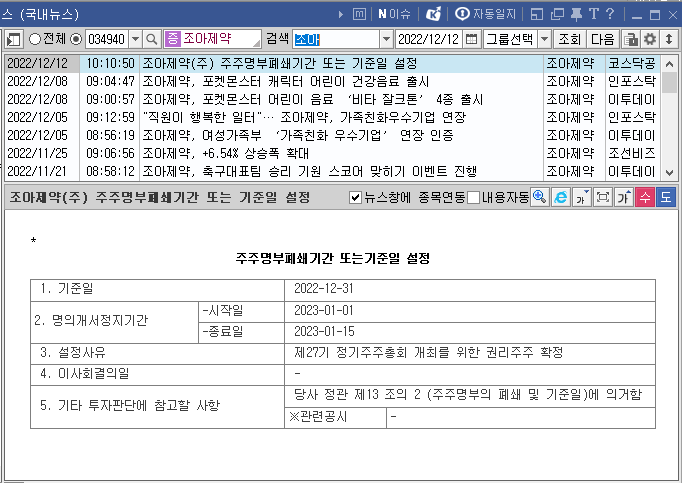Click the boxed m icon in title bar
The width and height of the screenshot is (682, 483).
(x=359, y=14)
